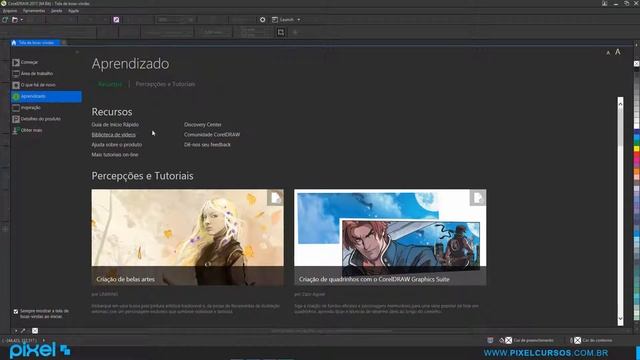This screenshot has width=640, height=360.
Task: Open the Criação de belas artes tutorial thumbnail
Action: pos(187,237)
